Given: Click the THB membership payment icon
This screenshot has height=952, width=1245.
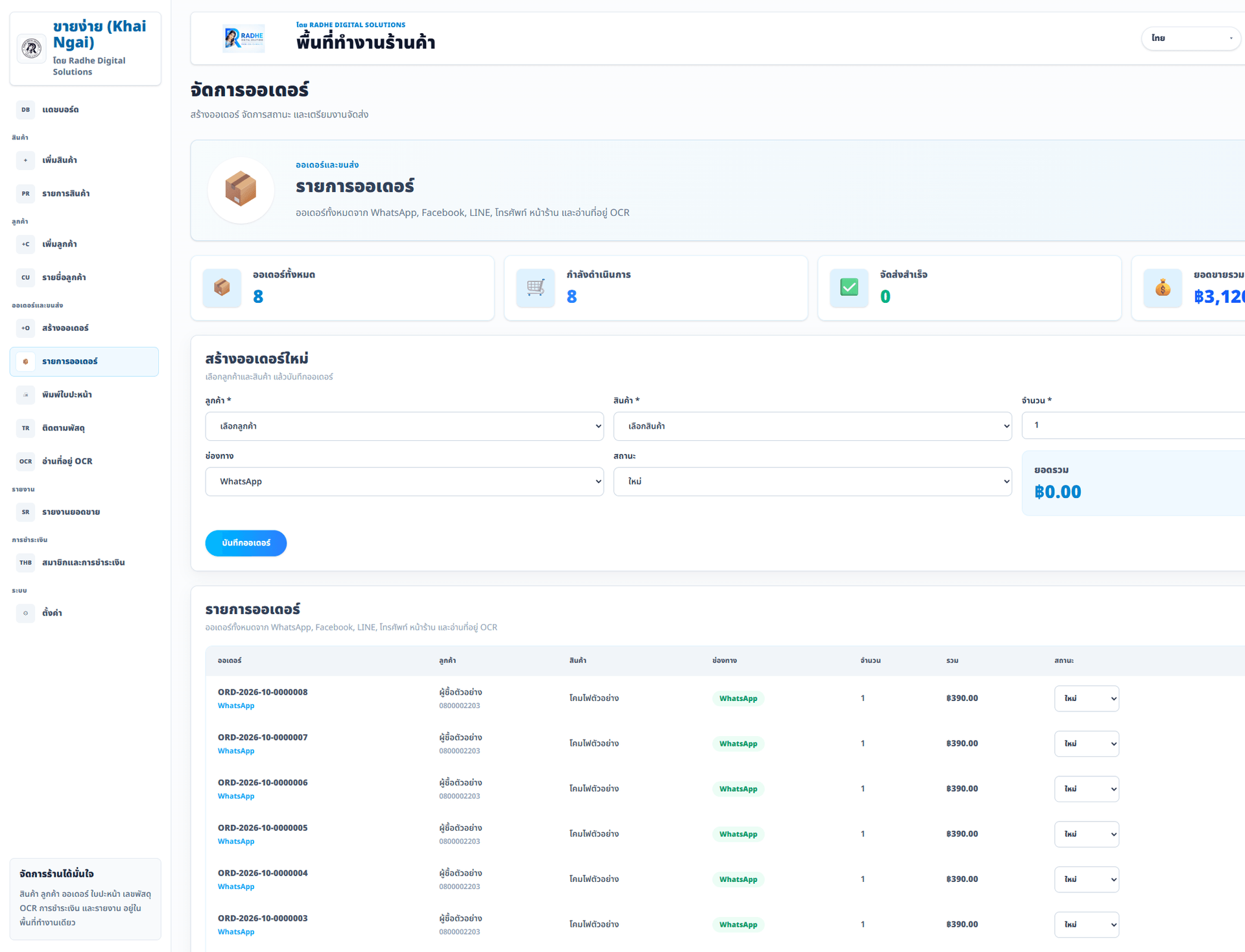Looking at the screenshot, I should 25,562.
